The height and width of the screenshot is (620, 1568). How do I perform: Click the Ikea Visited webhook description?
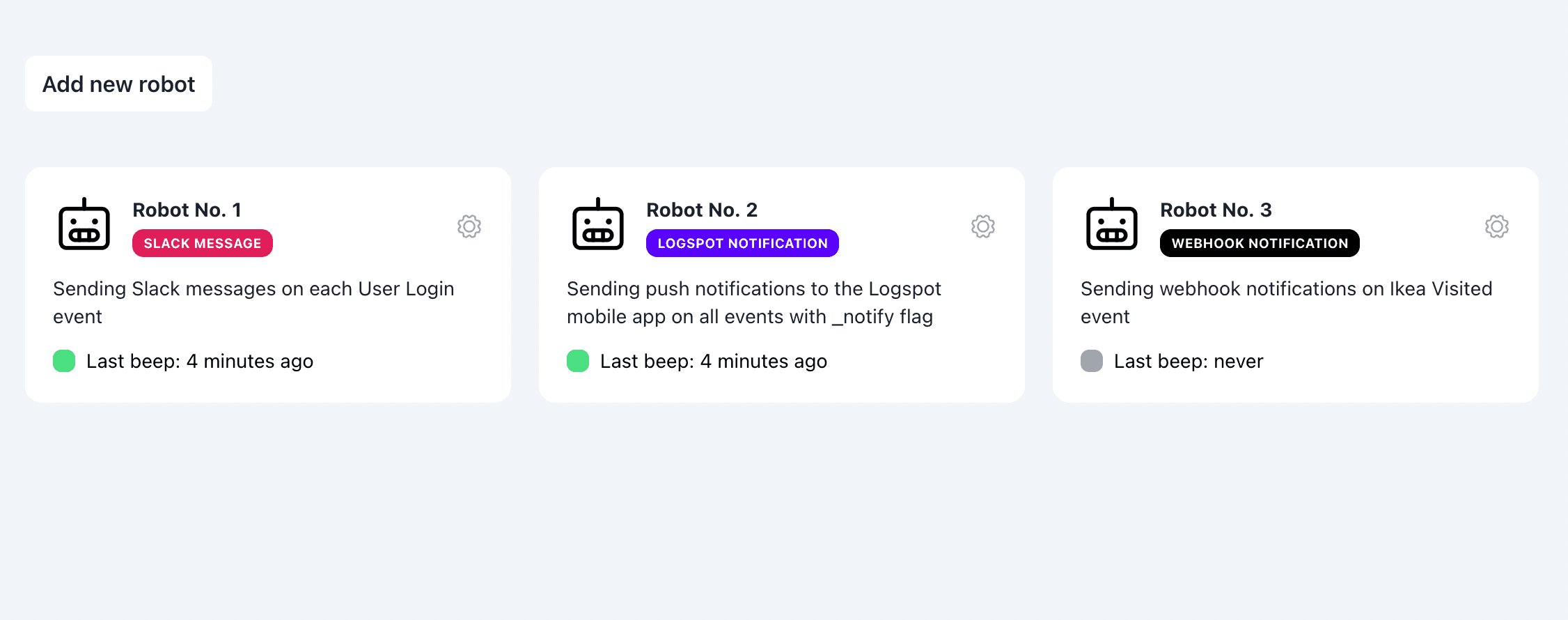pyautogui.click(x=1286, y=302)
